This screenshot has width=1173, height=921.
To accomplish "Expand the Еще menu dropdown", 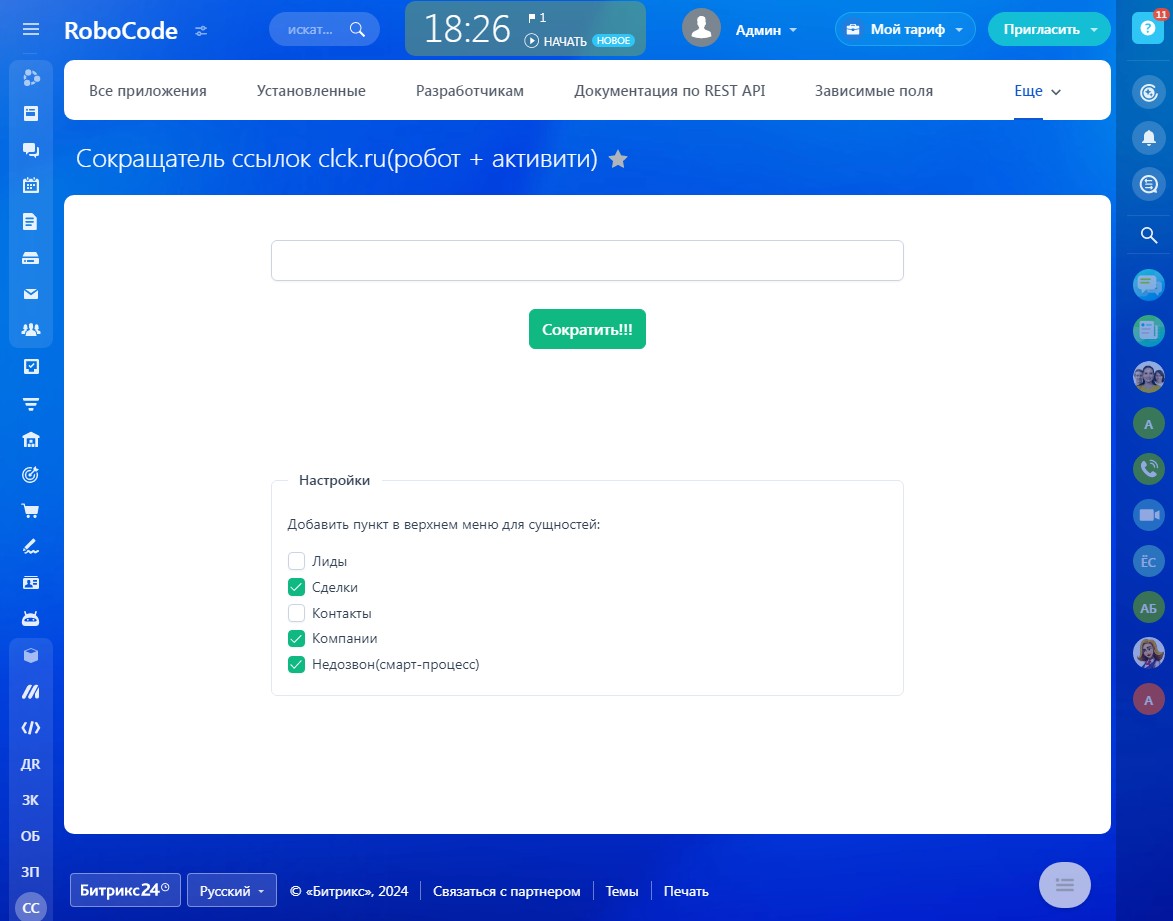I will (1038, 91).
